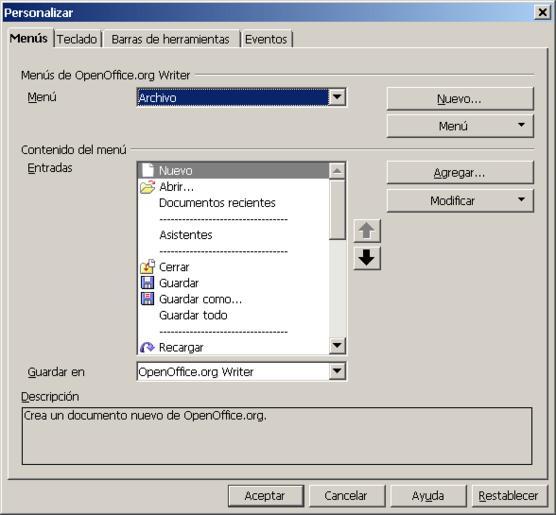Click the Guardar floppy disk icon
This screenshot has height=515, width=556.
tap(148, 283)
